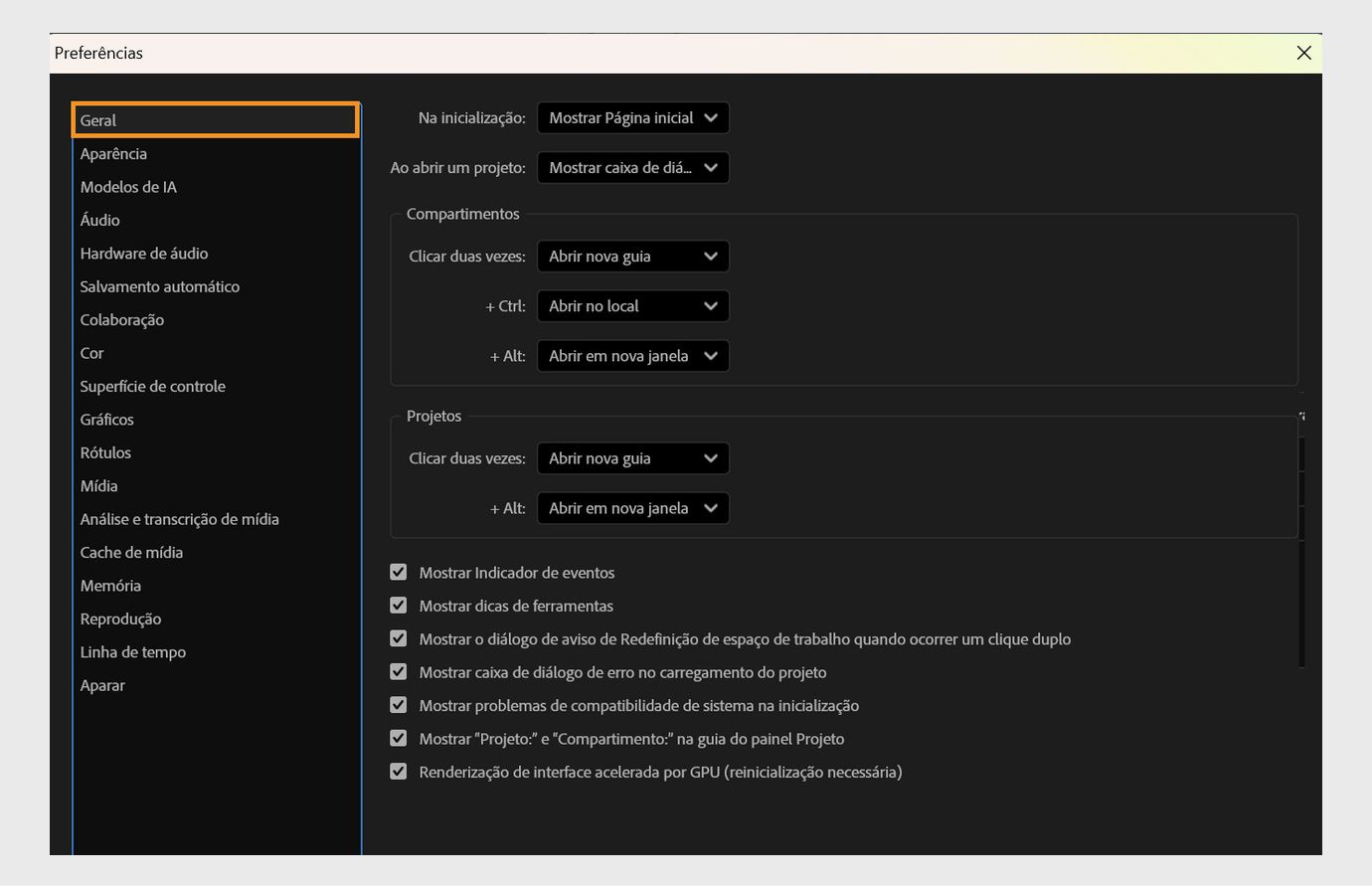Open the Salvamento automático preferences
The height and width of the screenshot is (886, 1372).
pyautogui.click(x=159, y=286)
